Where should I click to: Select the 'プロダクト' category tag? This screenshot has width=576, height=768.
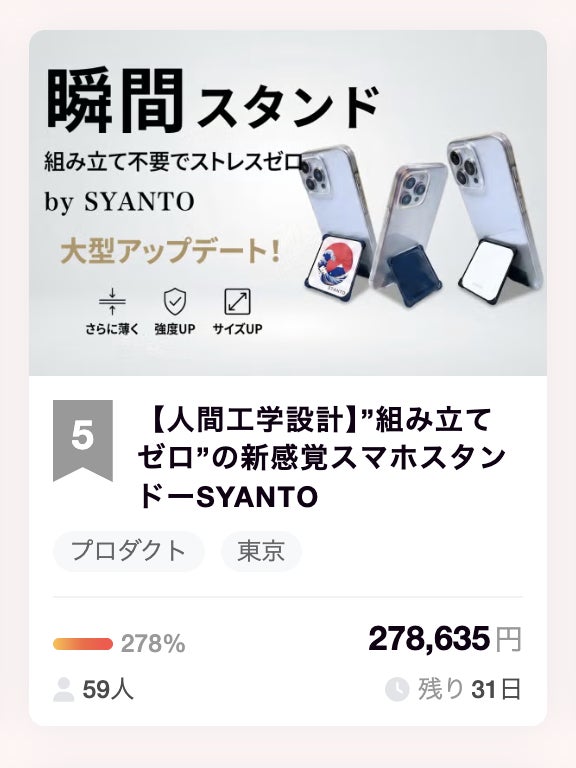click(x=128, y=551)
